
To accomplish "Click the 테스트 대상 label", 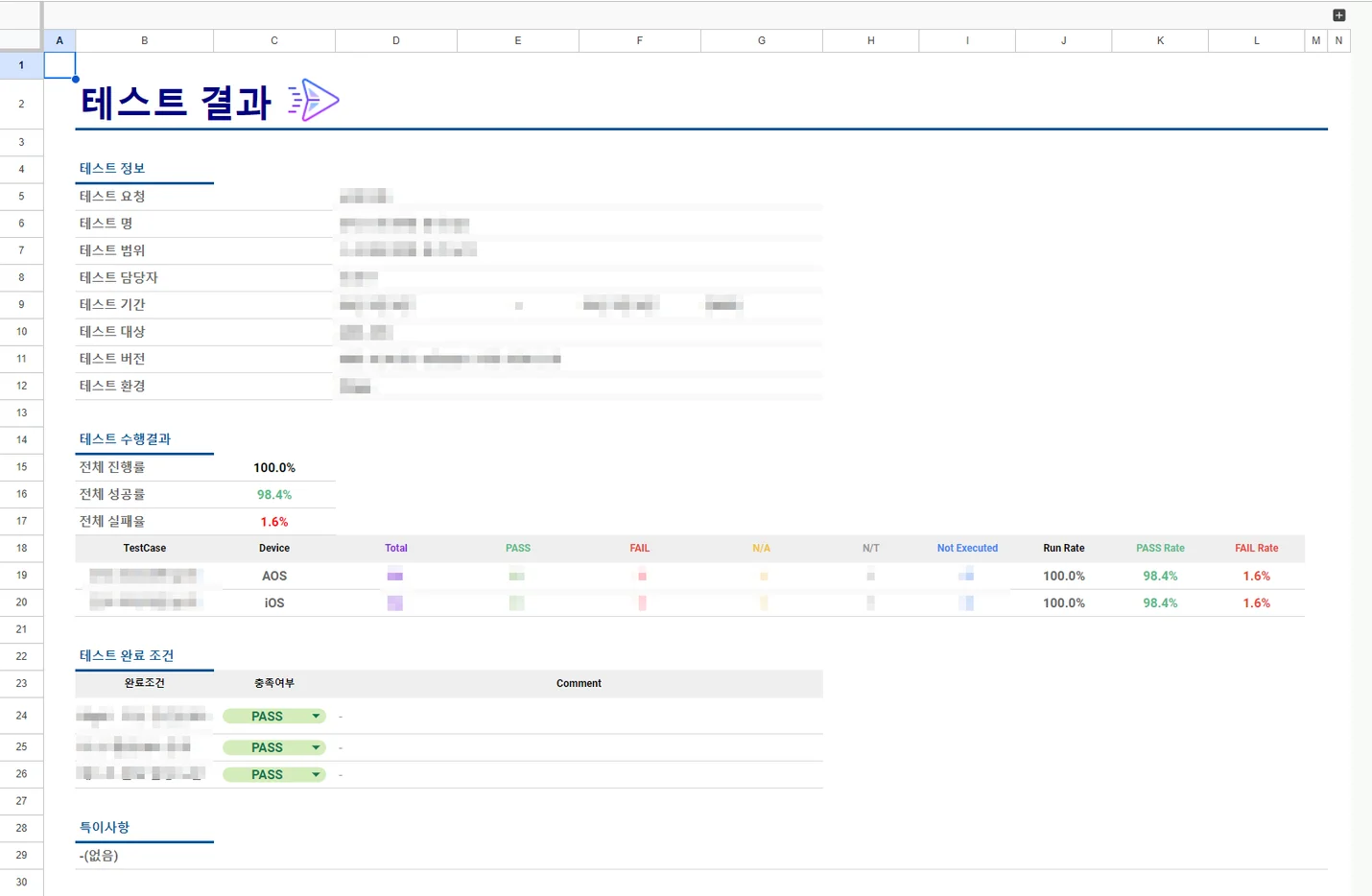I will pos(112,331).
